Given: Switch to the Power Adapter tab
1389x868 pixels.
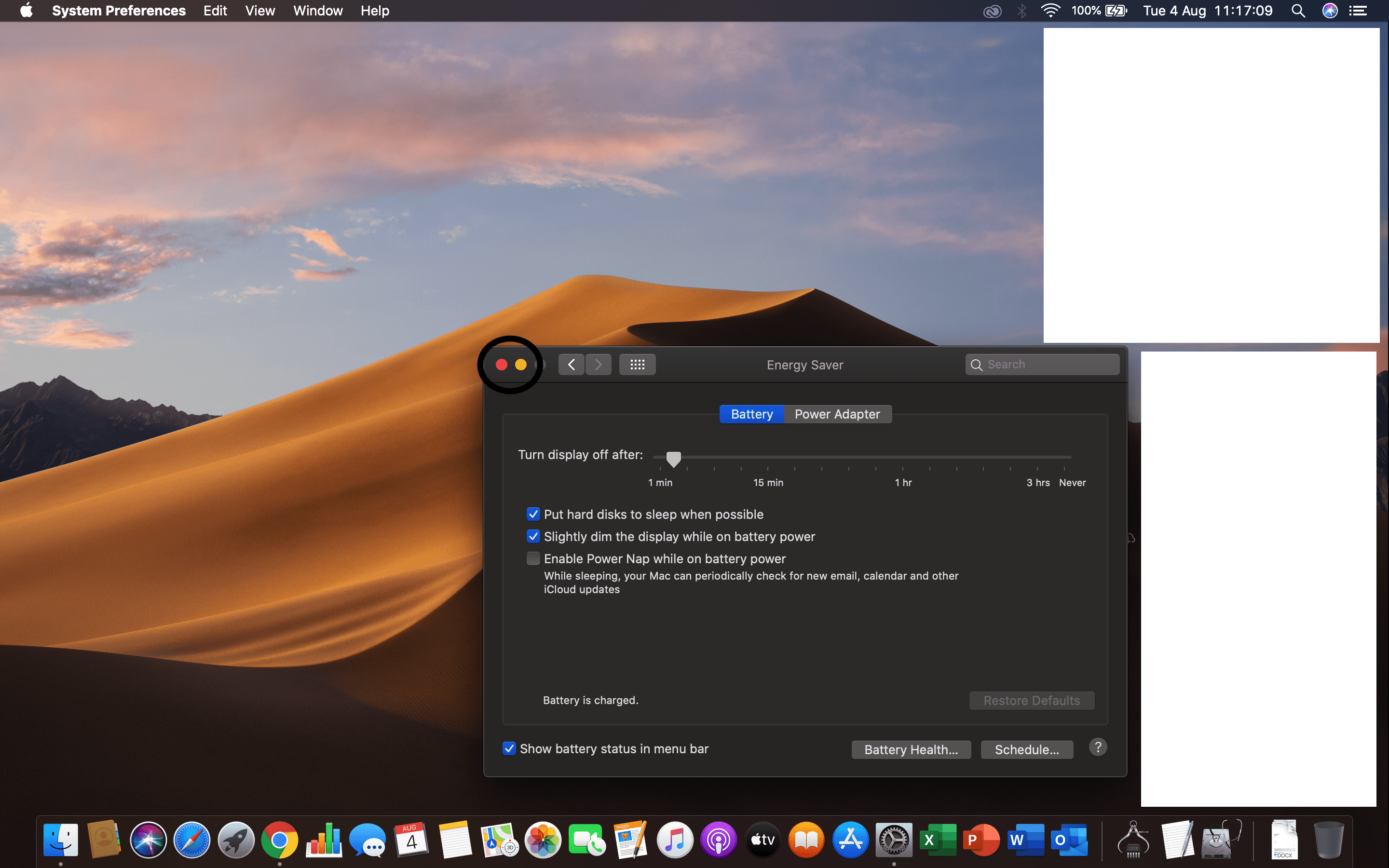Looking at the screenshot, I should [837, 414].
